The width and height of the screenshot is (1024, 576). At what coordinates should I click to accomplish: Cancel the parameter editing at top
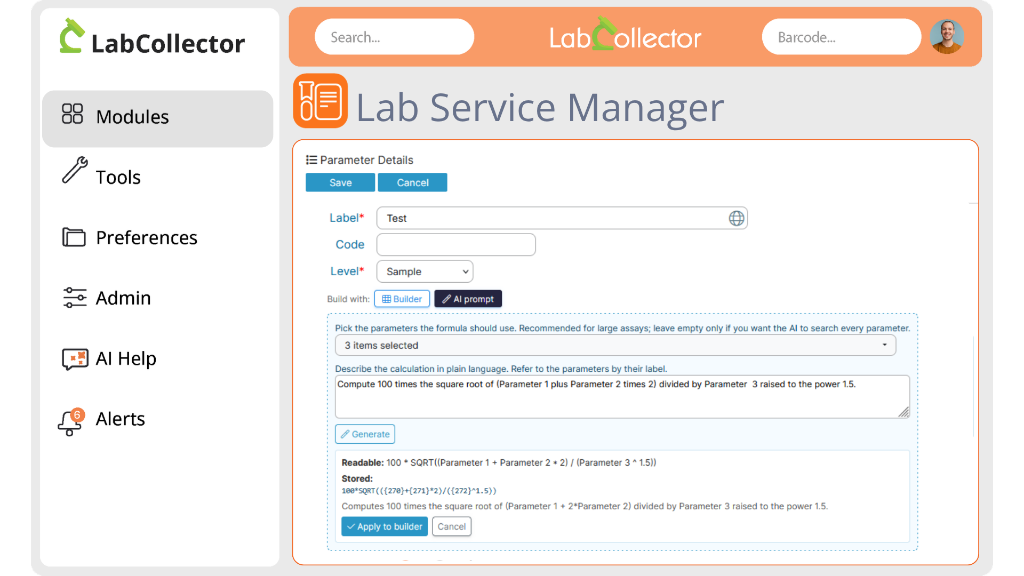pos(413,183)
